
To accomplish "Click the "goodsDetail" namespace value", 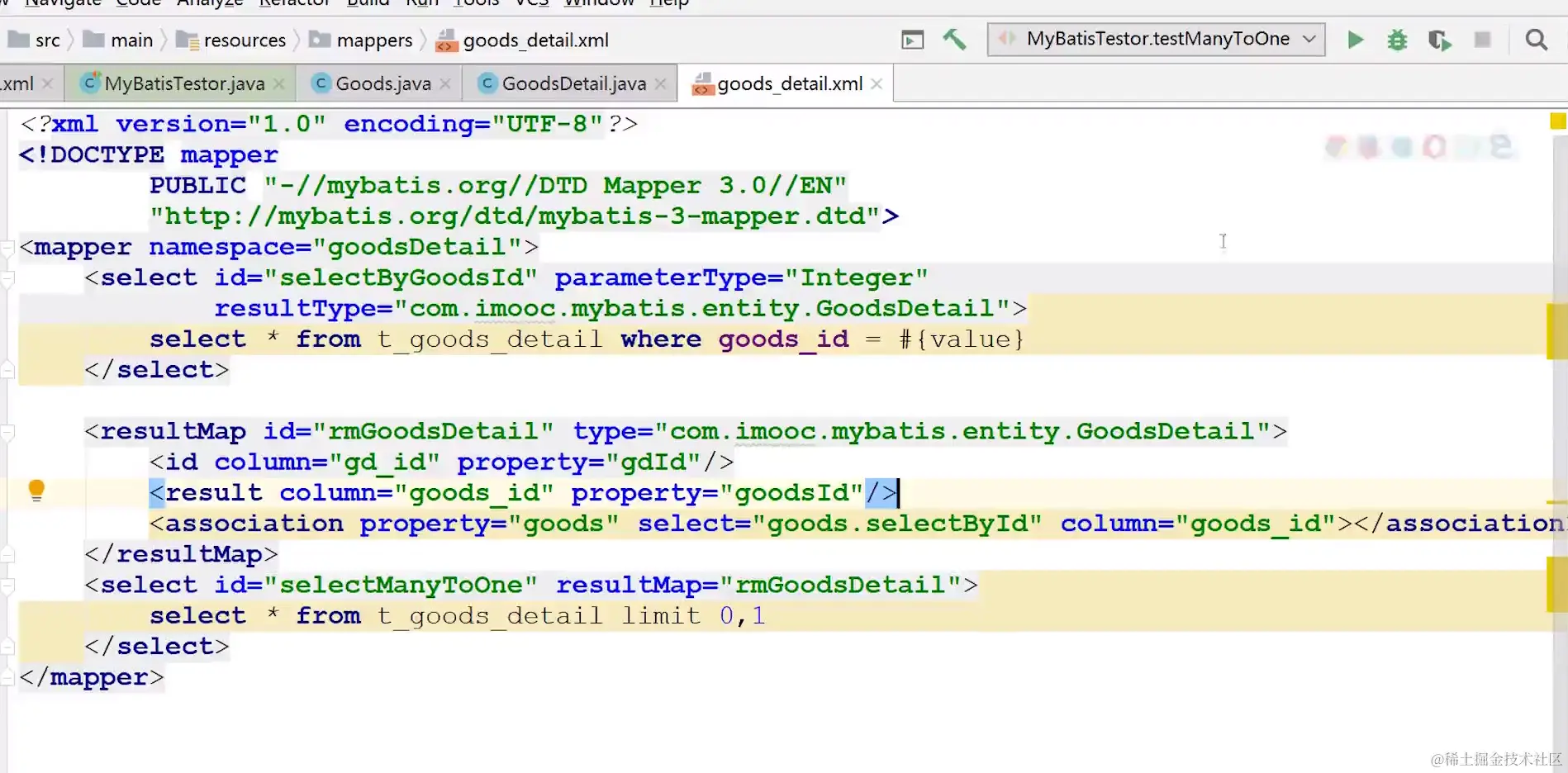I will click(417, 247).
